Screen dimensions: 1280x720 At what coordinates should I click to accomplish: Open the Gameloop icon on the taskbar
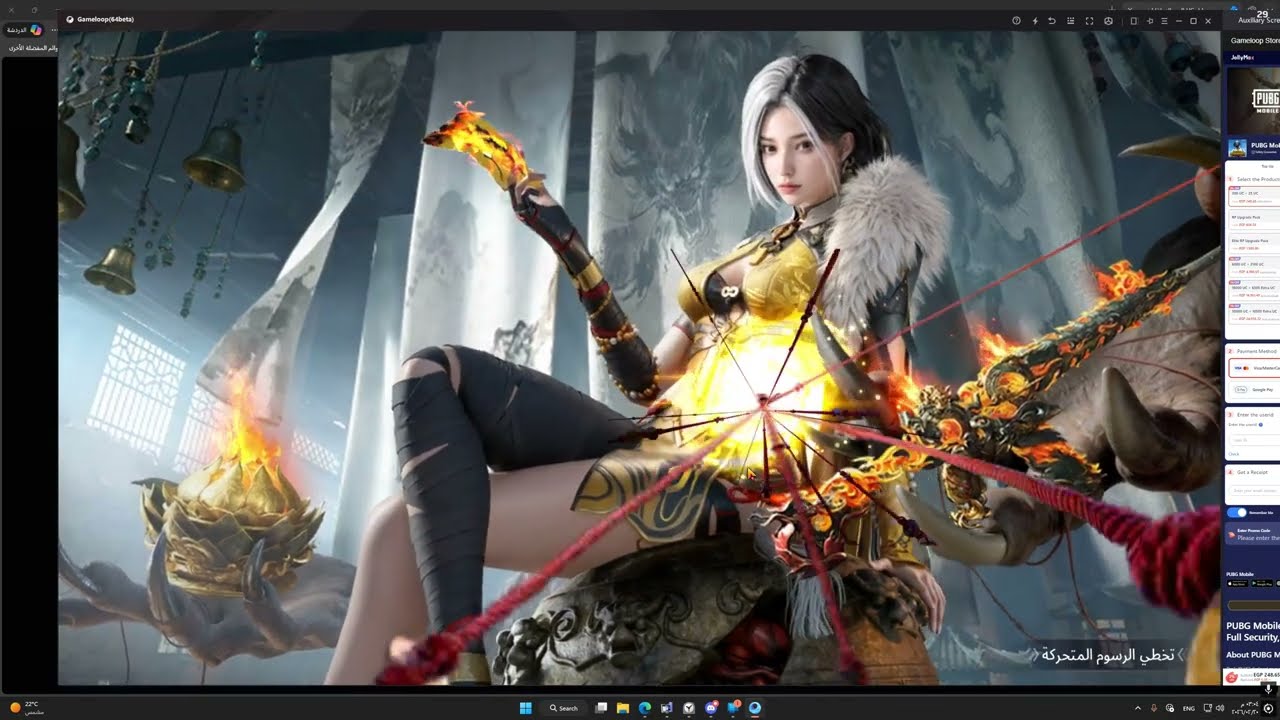pos(755,708)
